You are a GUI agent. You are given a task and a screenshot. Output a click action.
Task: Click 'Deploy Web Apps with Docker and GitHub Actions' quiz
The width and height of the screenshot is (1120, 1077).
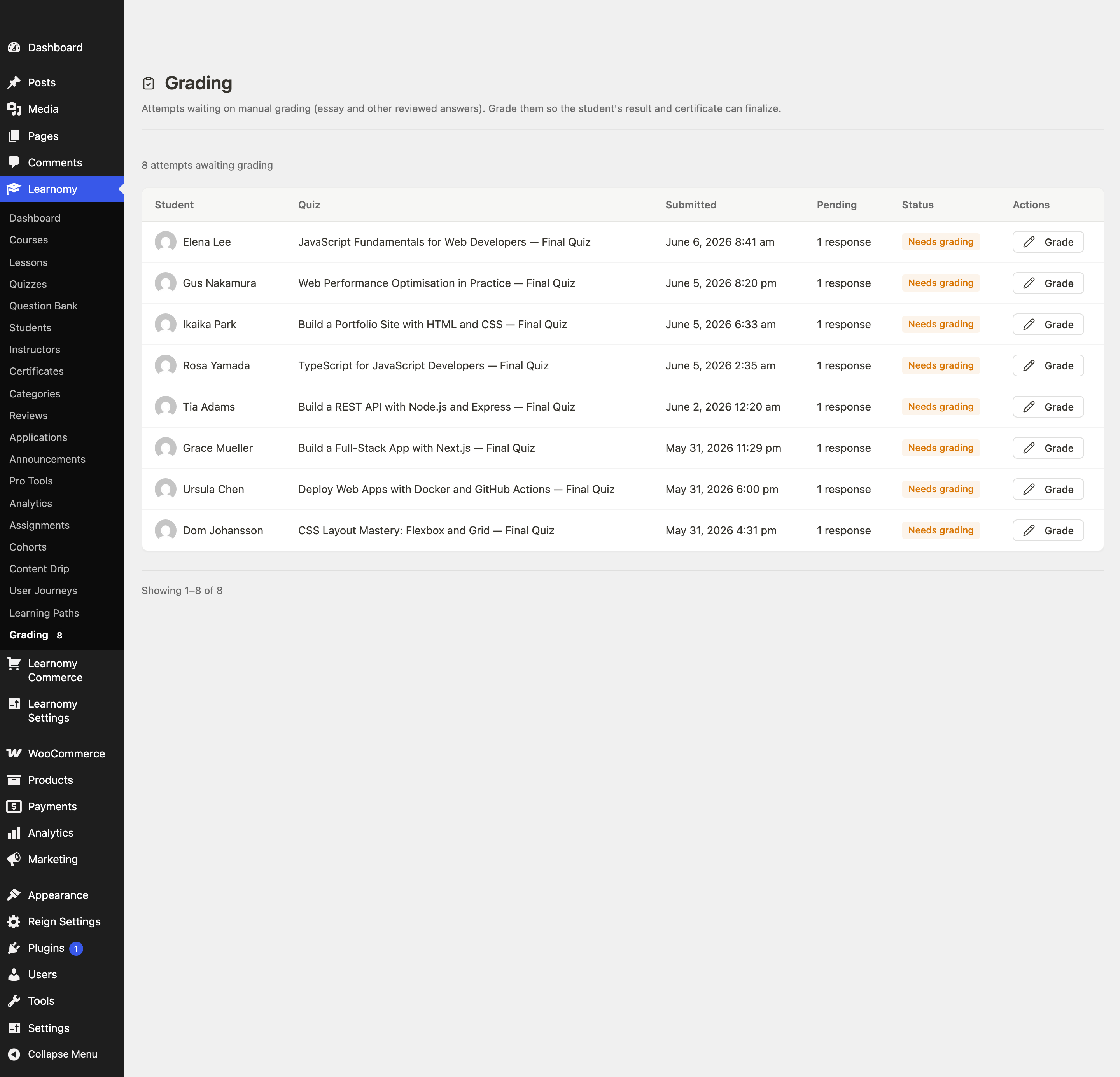(x=457, y=489)
